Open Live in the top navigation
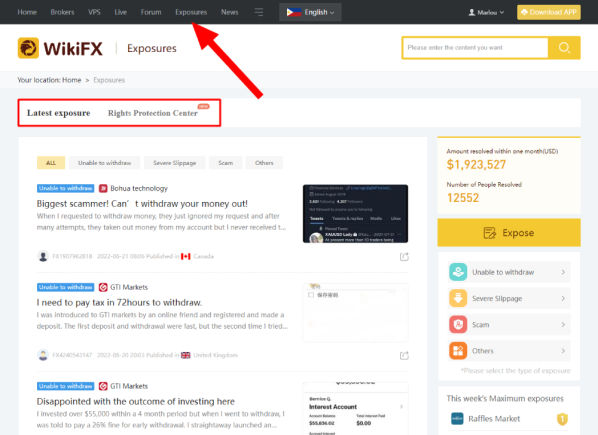598x435 pixels. [121, 12]
